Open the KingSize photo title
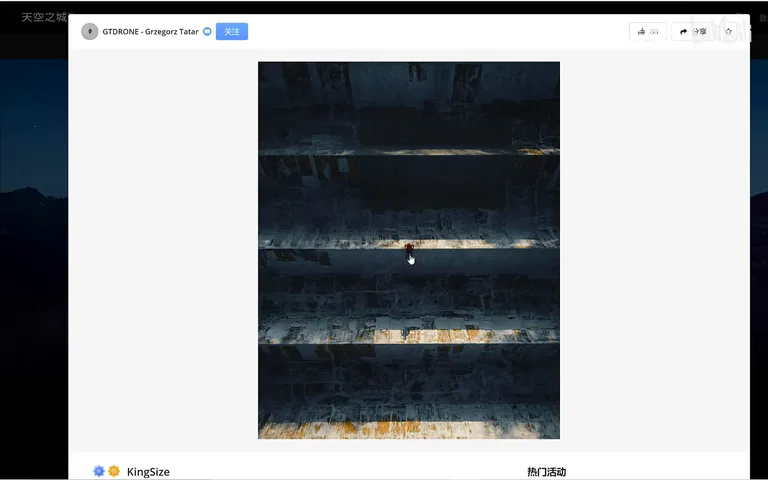 point(148,472)
